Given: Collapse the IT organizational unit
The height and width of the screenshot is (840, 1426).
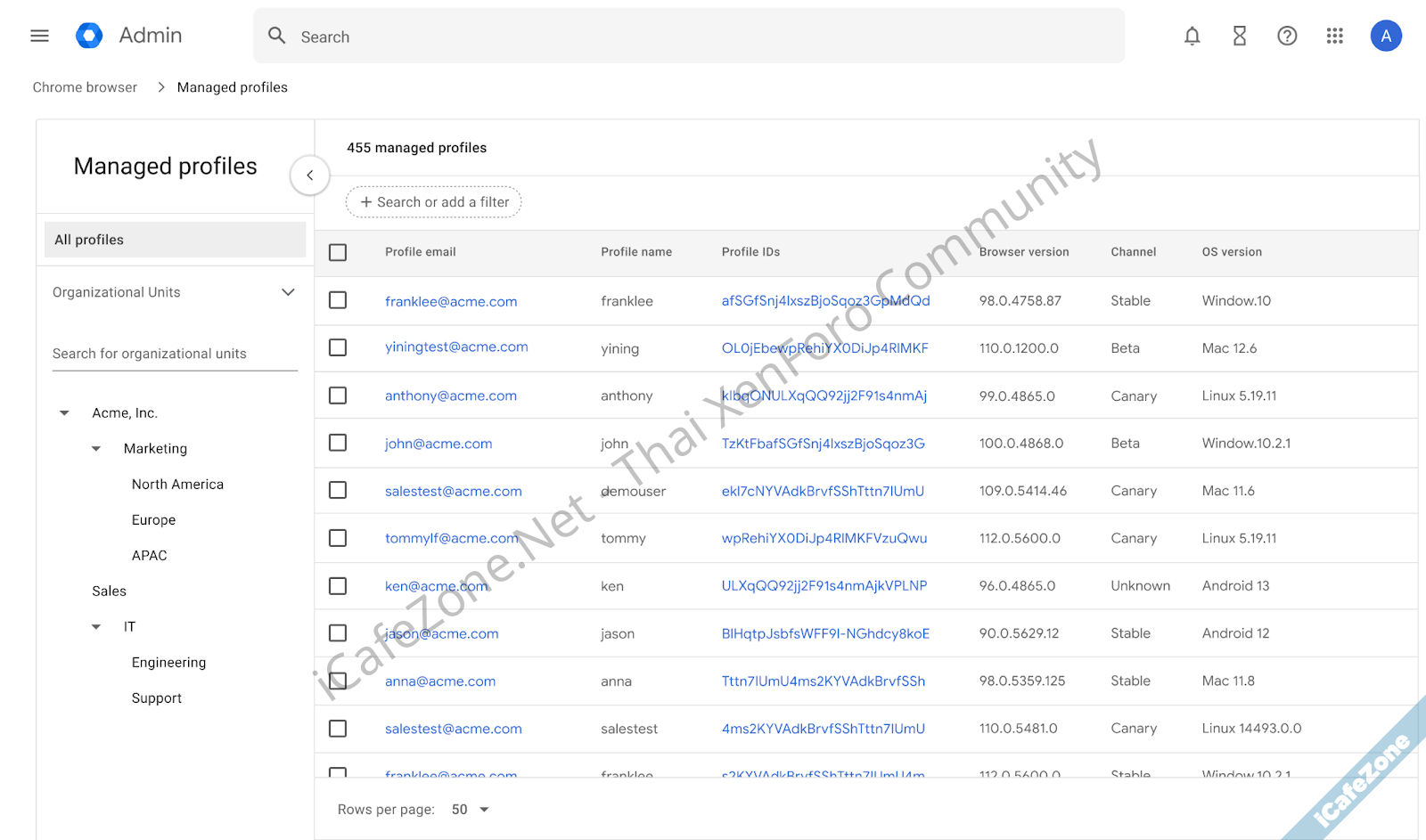Looking at the screenshot, I should click(x=95, y=626).
